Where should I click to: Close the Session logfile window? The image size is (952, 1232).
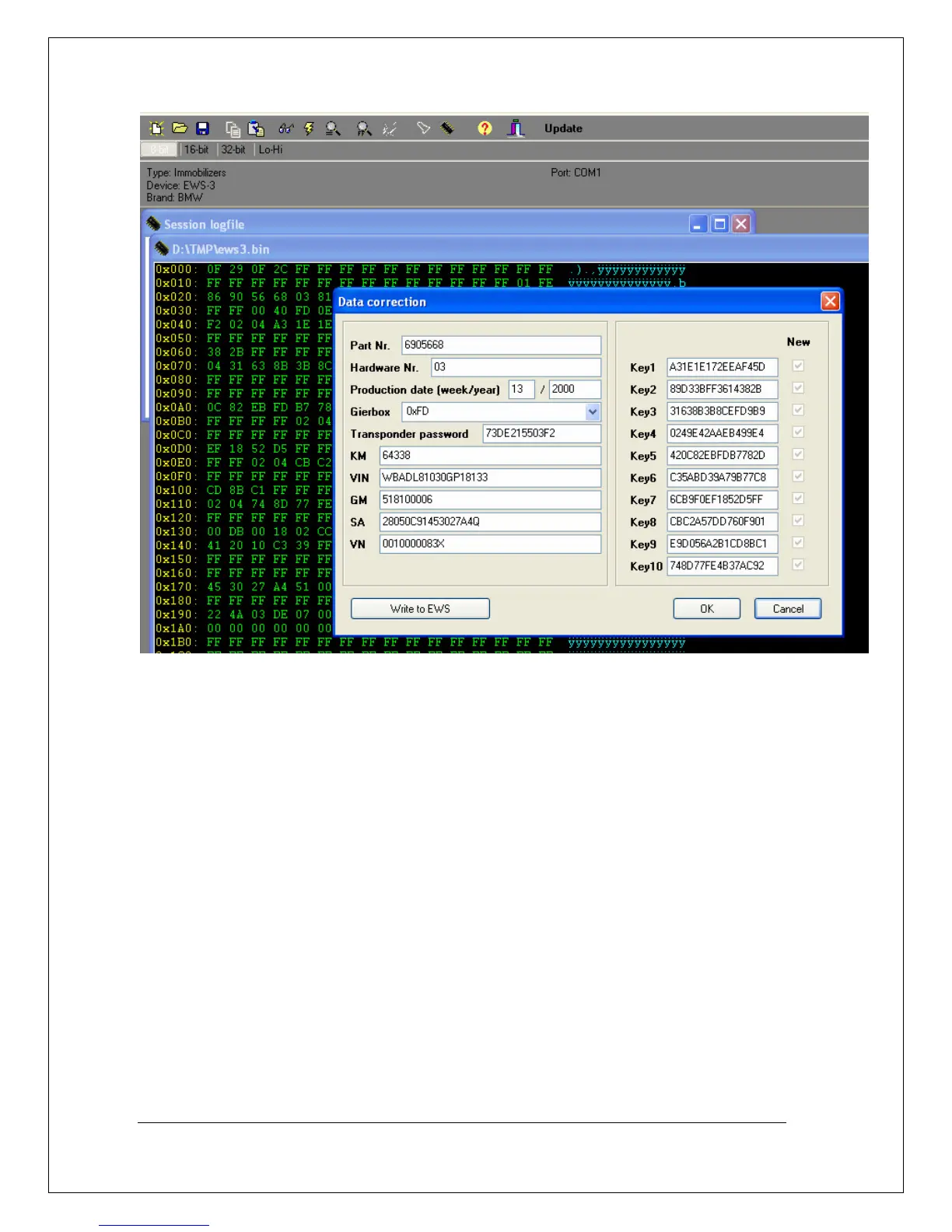pos(741,224)
